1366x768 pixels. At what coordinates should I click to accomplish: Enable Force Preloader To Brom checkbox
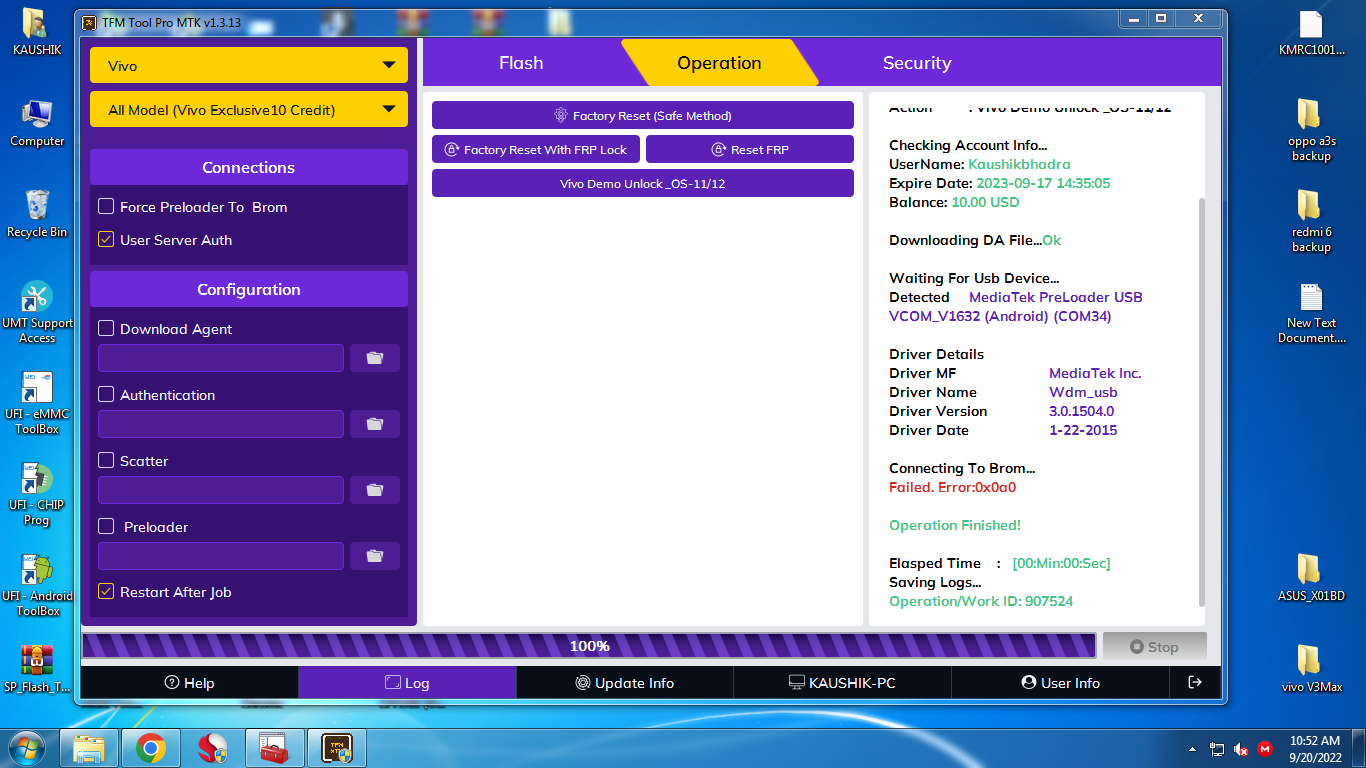(106, 207)
